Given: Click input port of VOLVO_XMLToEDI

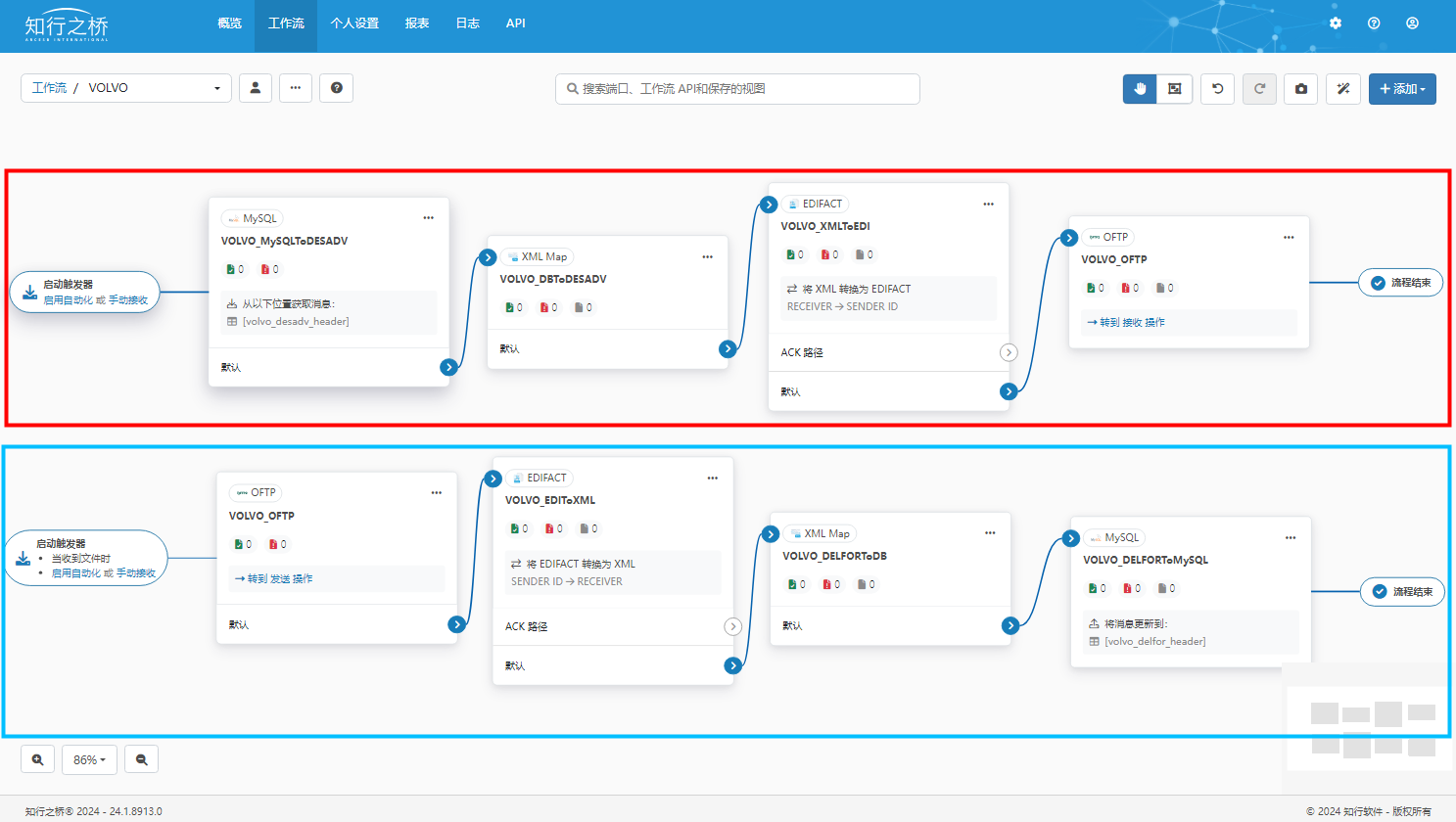Looking at the screenshot, I should [769, 205].
